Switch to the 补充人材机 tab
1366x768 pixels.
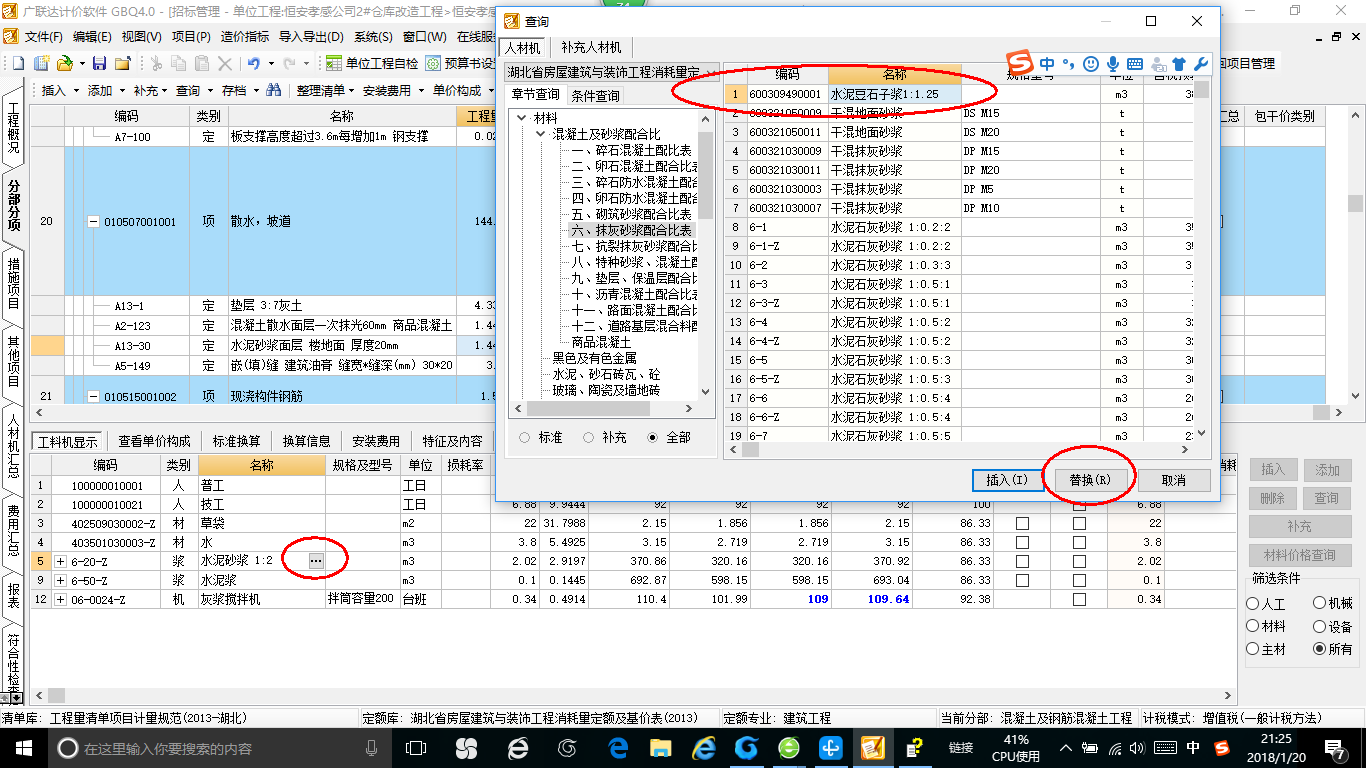[x=591, y=47]
